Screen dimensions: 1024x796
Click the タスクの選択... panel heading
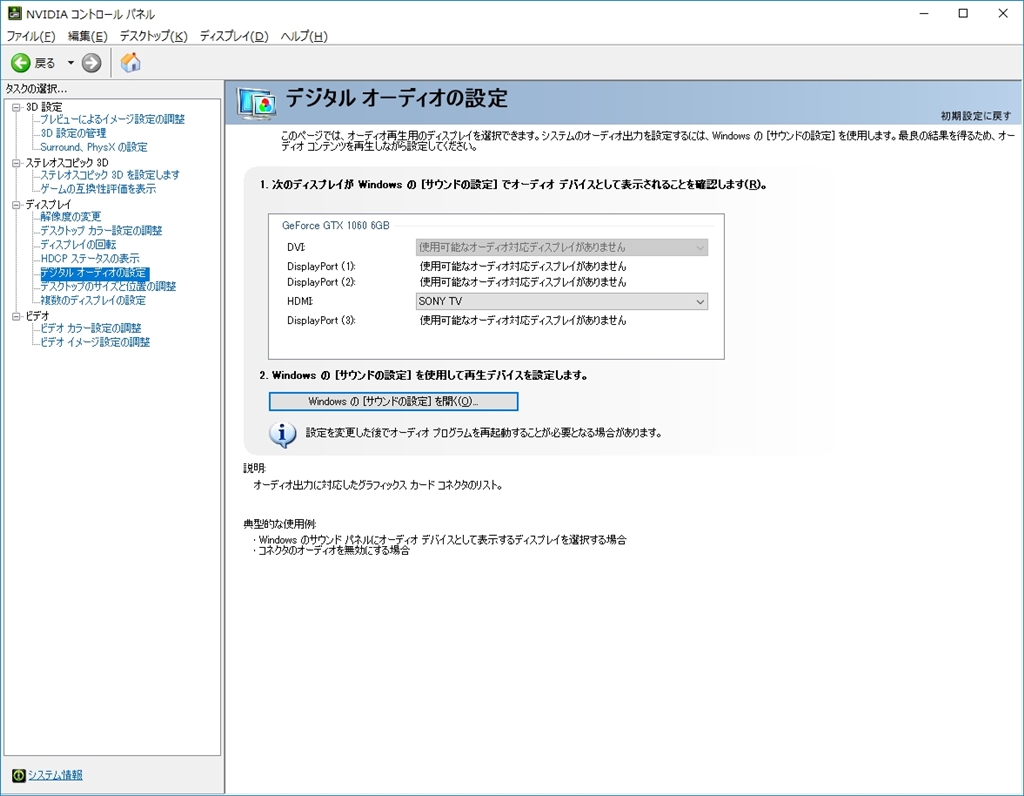pos(37,89)
